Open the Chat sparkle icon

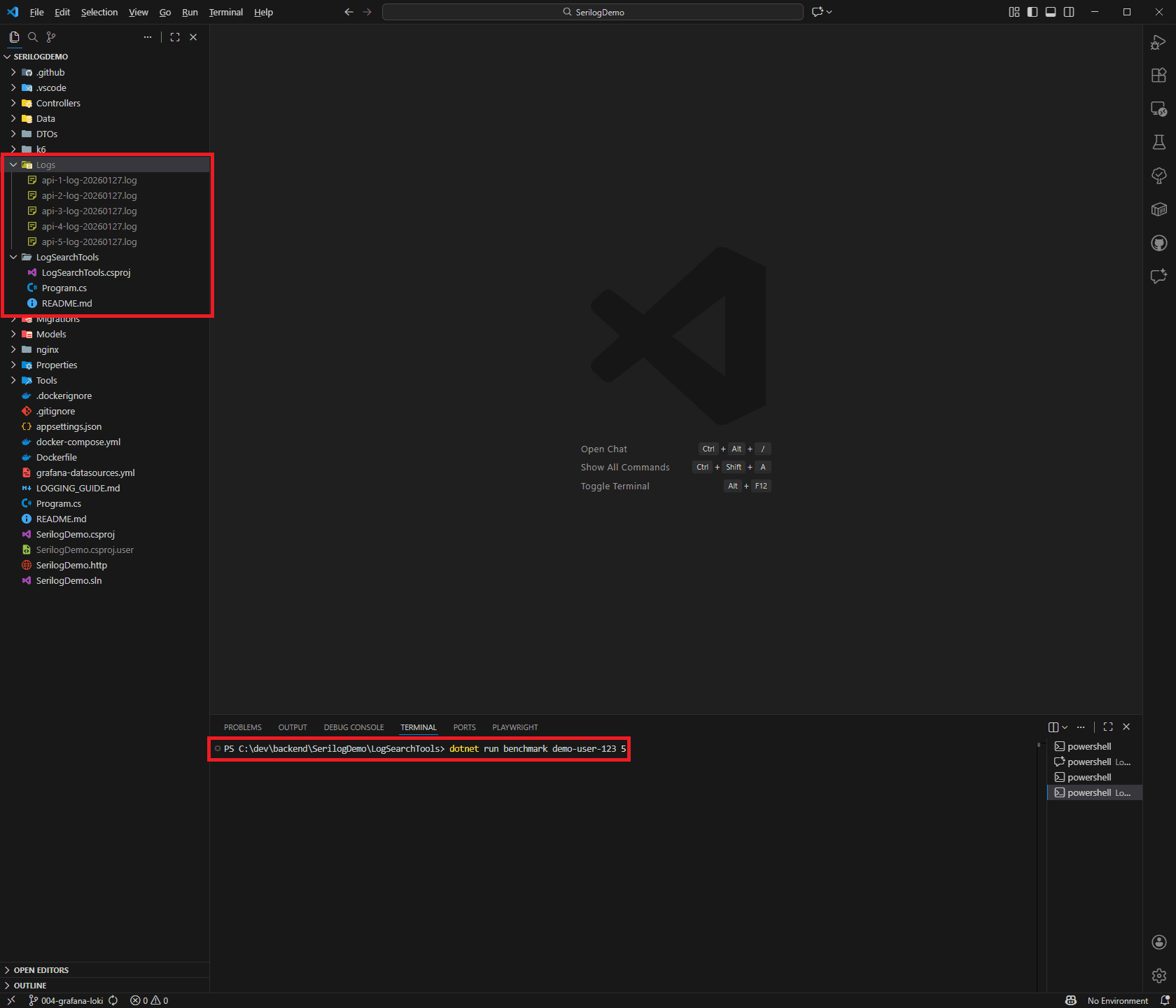coord(1159,276)
